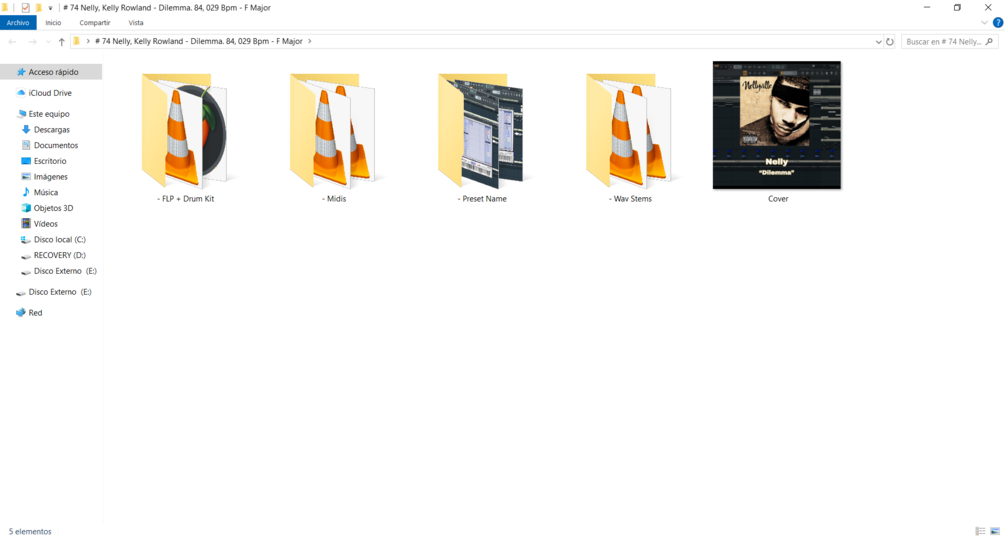1005x539 pixels.
Task: Click the Acceso rápido star icon
Action: coord(21,72)
